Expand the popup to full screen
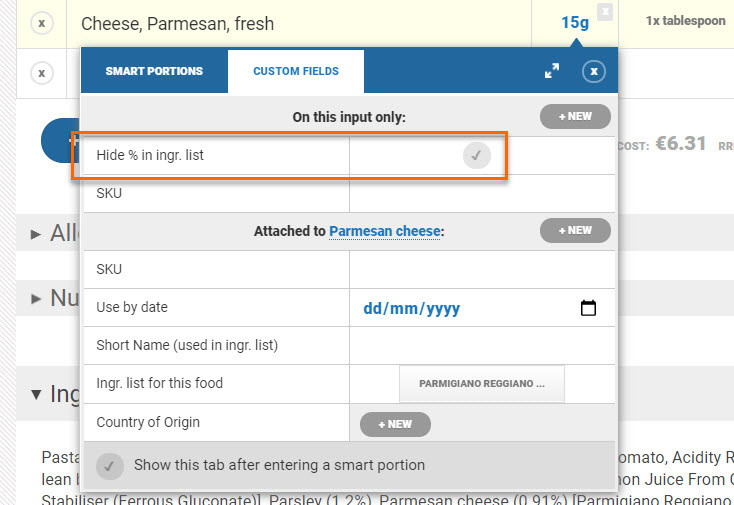 click(x=552, y=71)
